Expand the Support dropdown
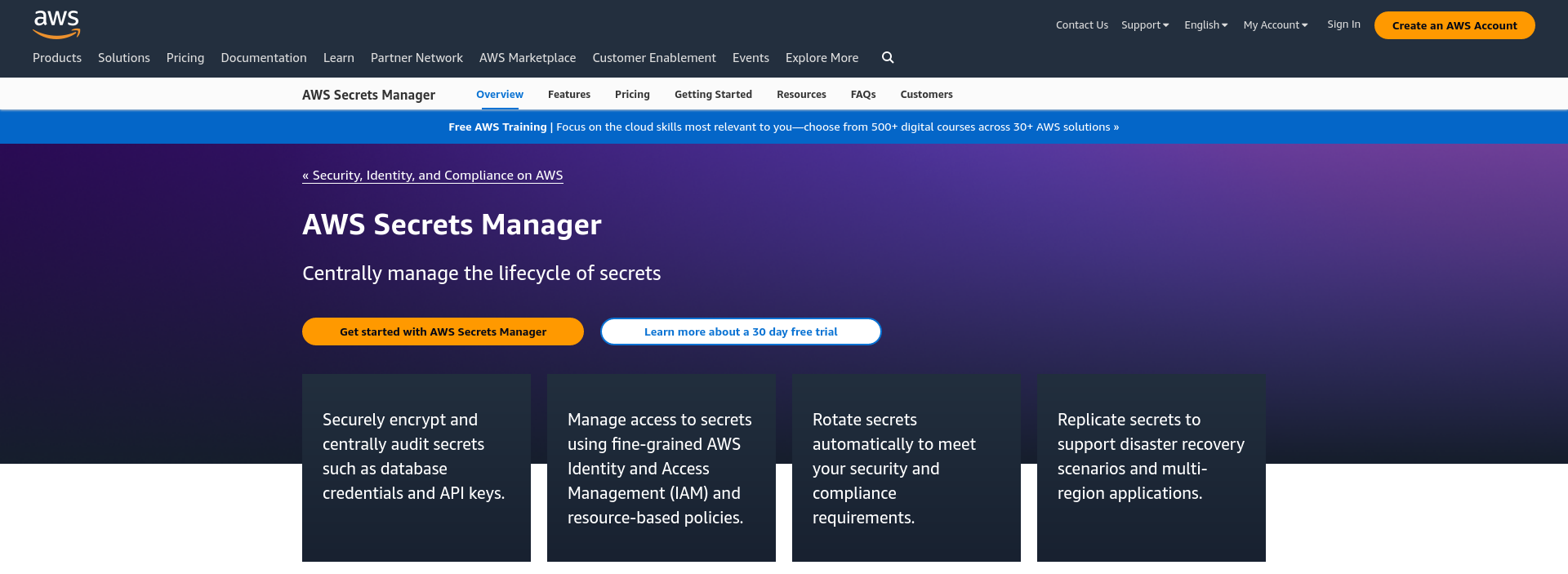Viewport: 1568px width, 574px height. click(1145, 25)
